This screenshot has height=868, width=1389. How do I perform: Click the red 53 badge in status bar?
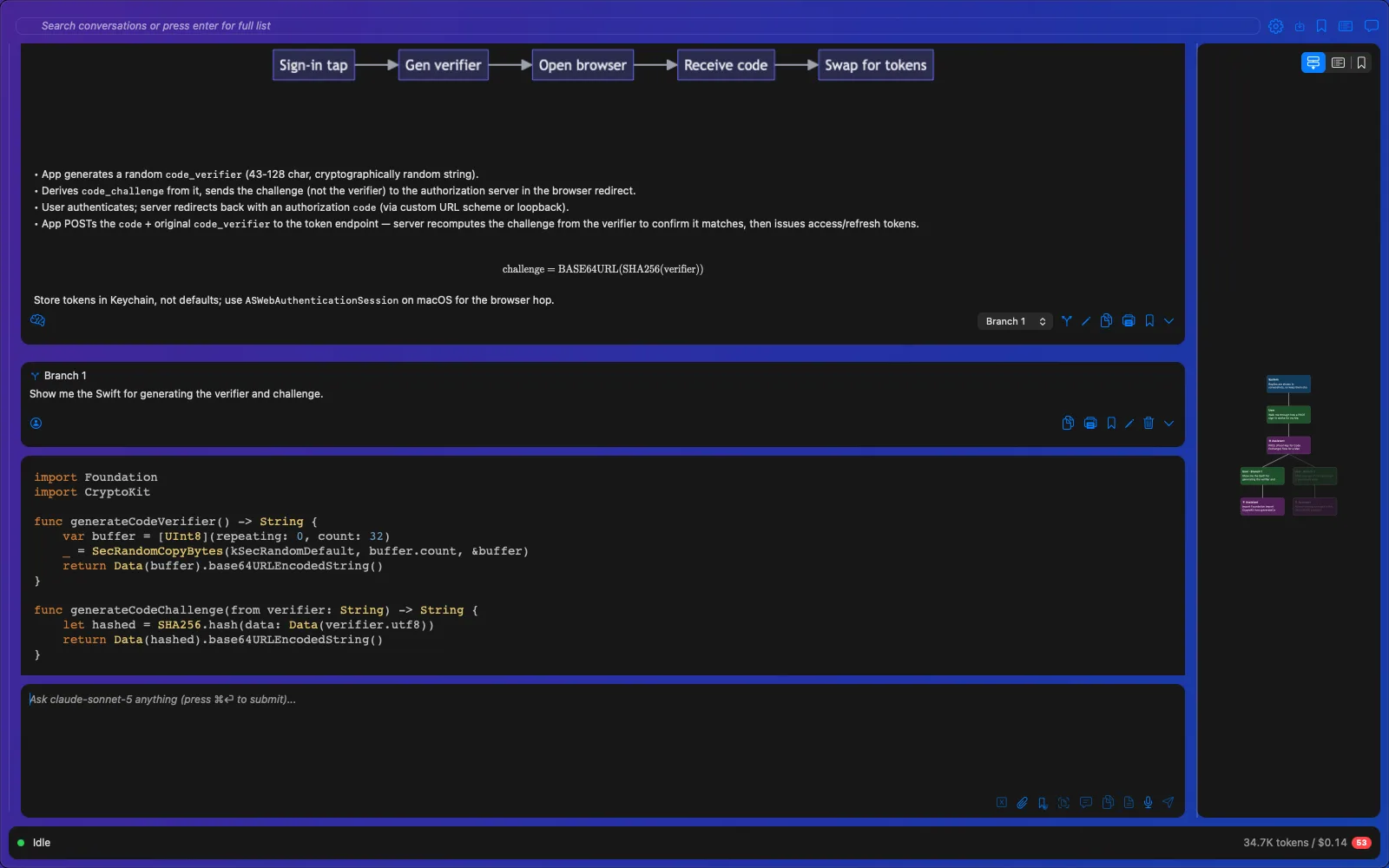click(1361, 843)
